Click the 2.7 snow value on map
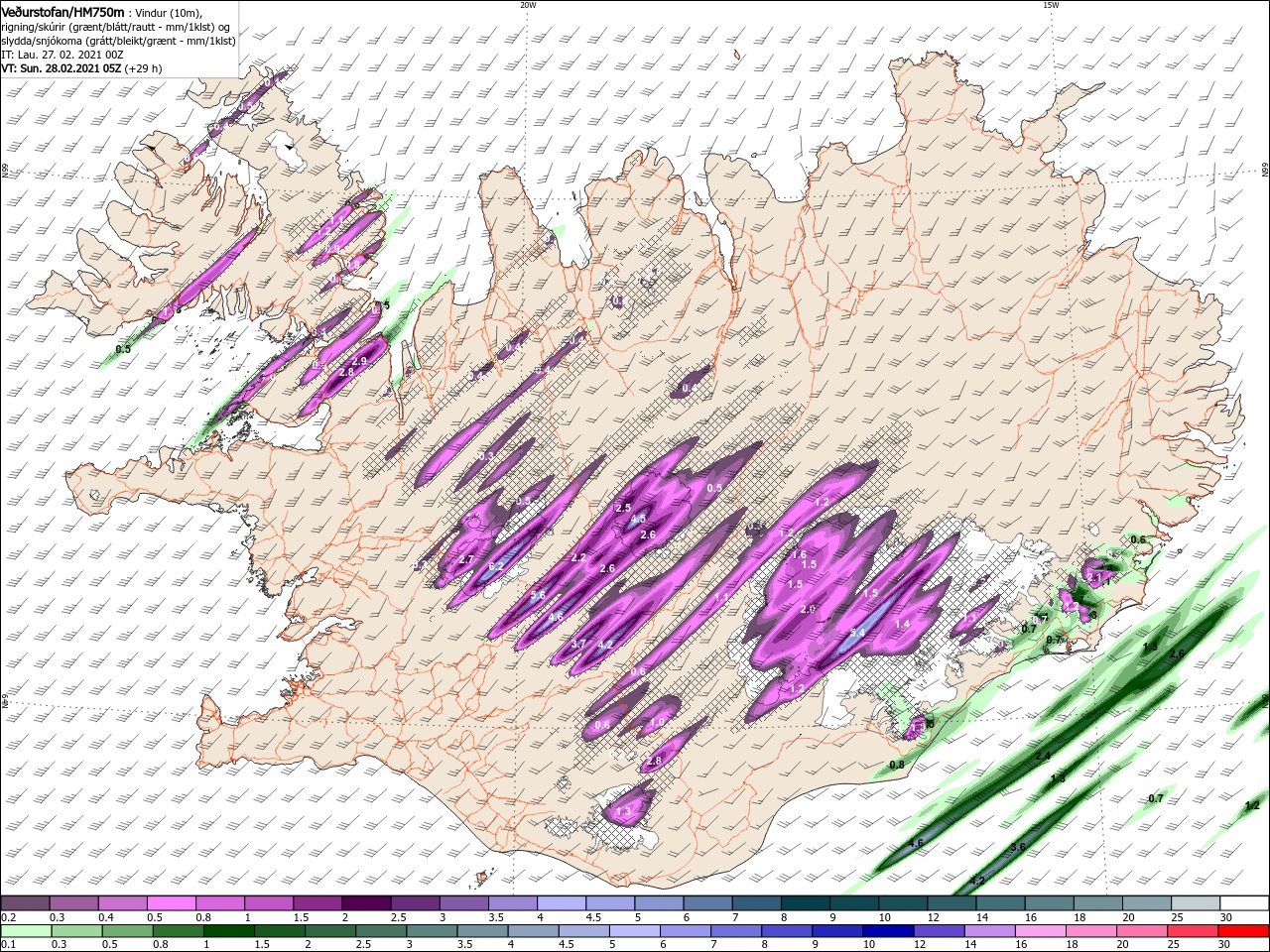 pos(466,559)
